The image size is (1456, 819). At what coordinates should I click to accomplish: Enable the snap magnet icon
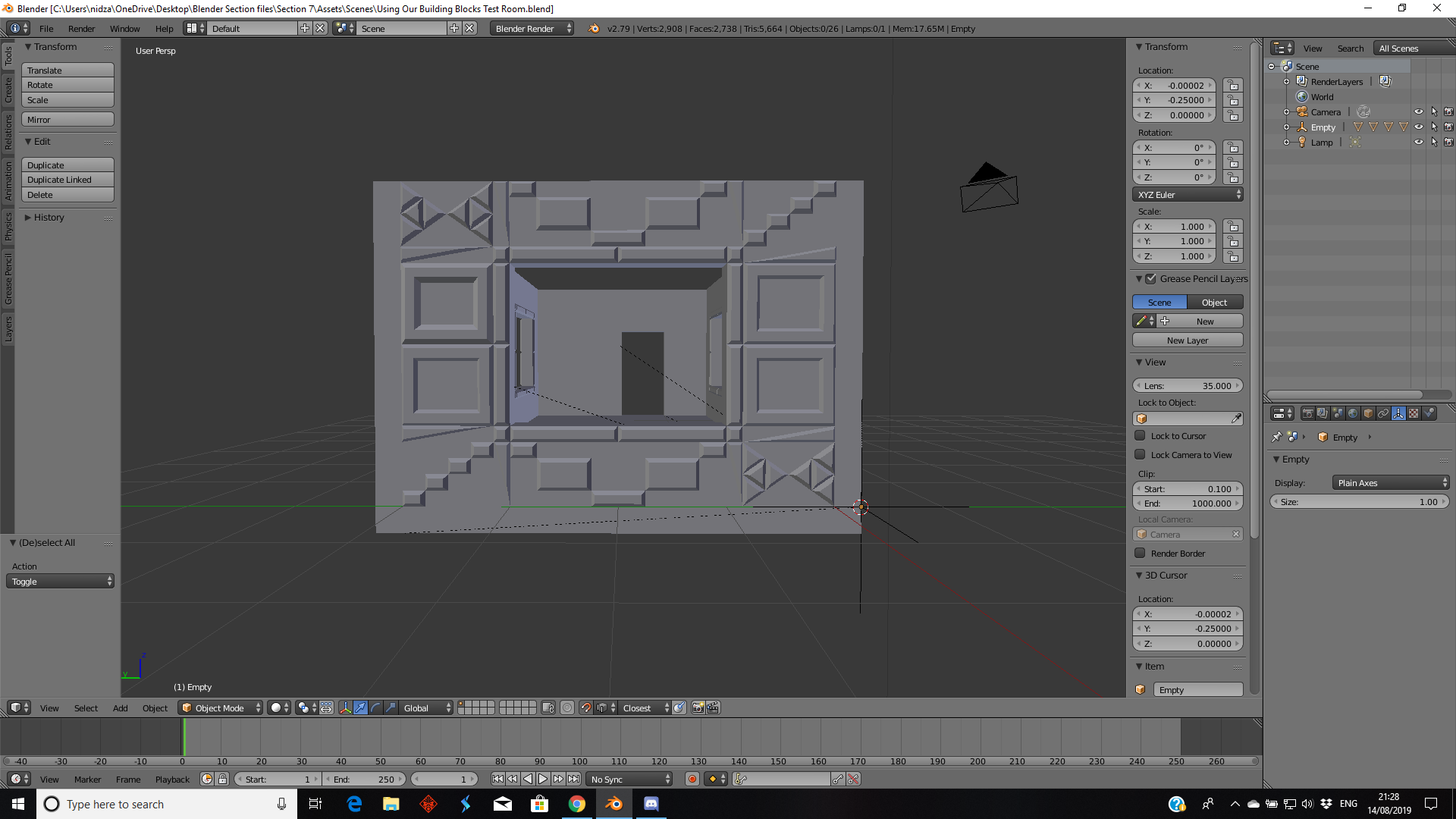pyautogui.click(x=585, y=708)
